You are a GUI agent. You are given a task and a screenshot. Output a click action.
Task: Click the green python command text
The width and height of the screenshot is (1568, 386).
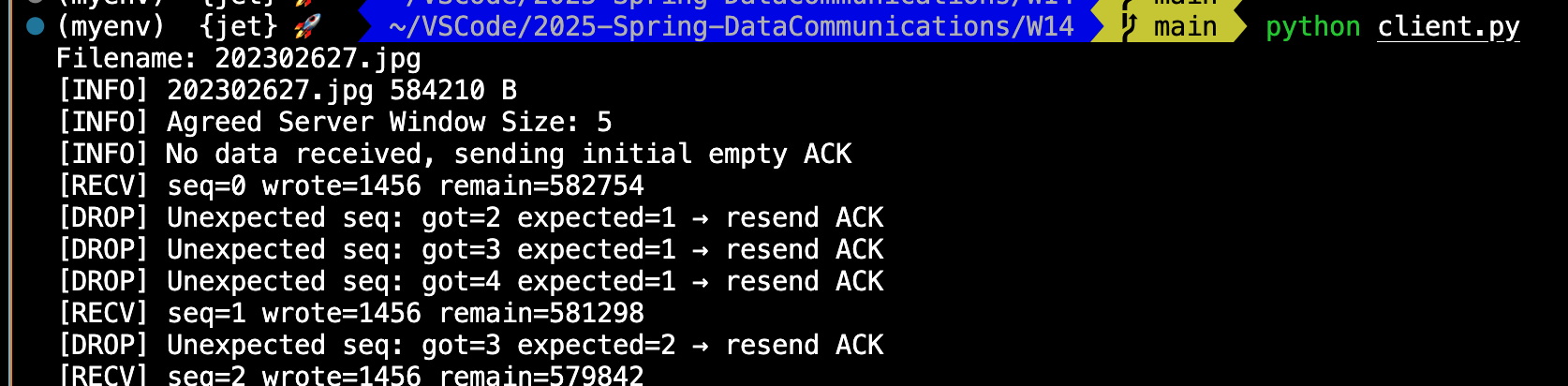pyautogui.click(x=1312, y=27)
